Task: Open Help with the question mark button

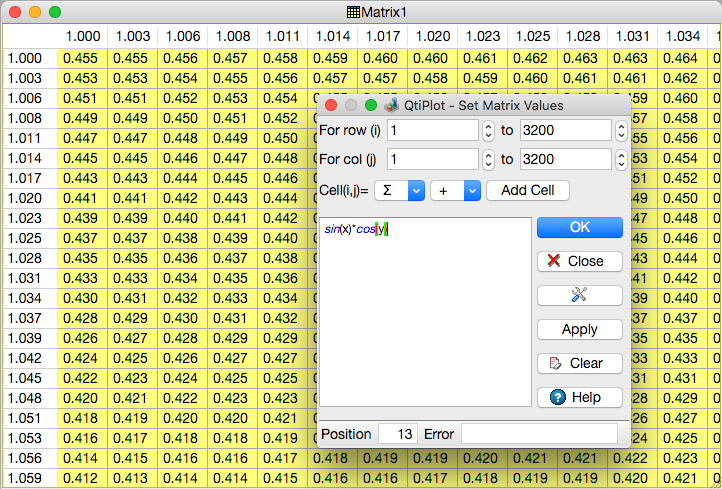Action: [579, 397]
